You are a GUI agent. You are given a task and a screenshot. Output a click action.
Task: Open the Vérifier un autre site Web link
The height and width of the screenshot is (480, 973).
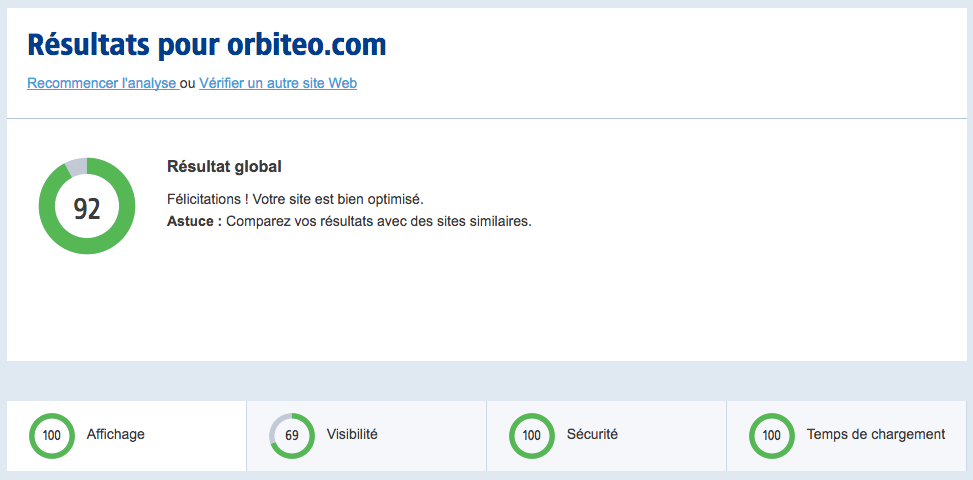(x=278, y=83)
